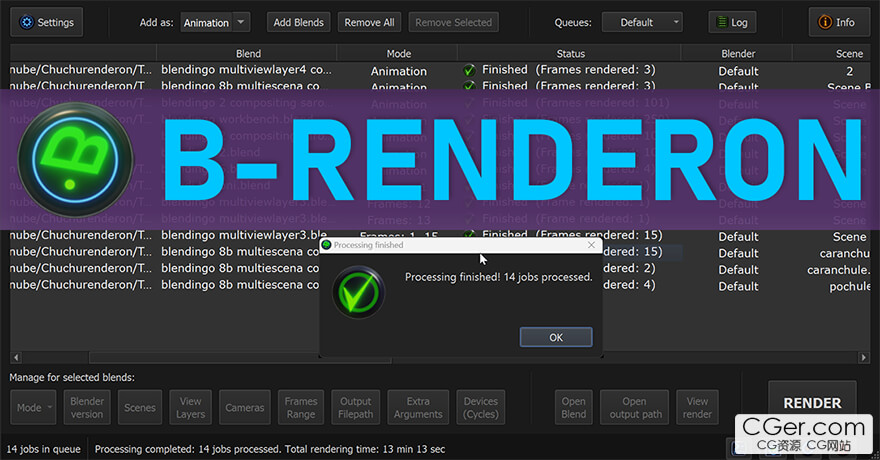This screenshot has height=460, width=880.
Task: Click scene cell 'caranchu' in the table
Action: coord(844,253)
